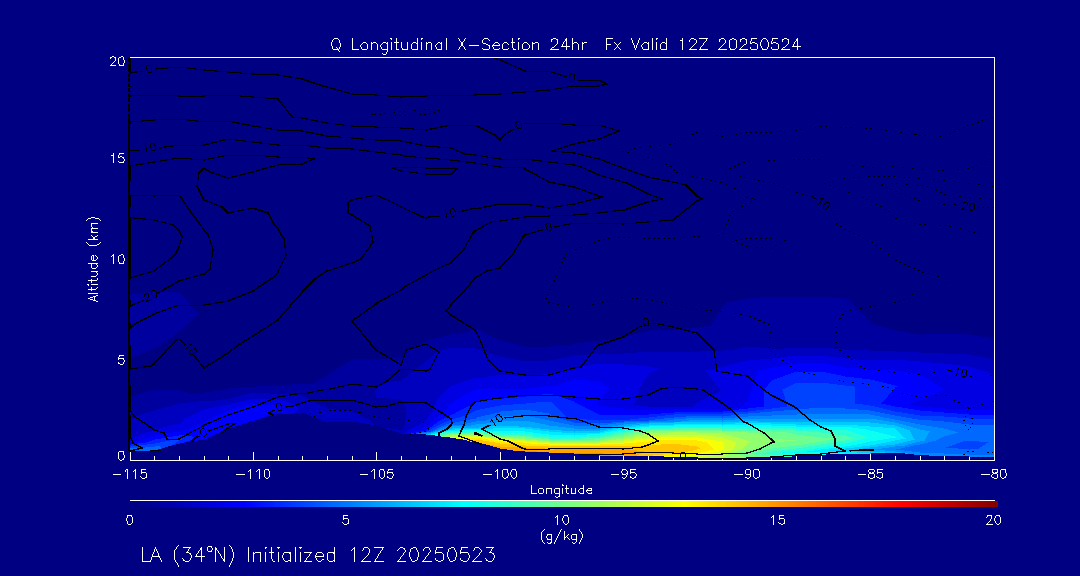Image resolution: width=1080 pixels, height=576 pixels.
Task: Click the "5" altitude axis tick label
Action: click(121, 360)
